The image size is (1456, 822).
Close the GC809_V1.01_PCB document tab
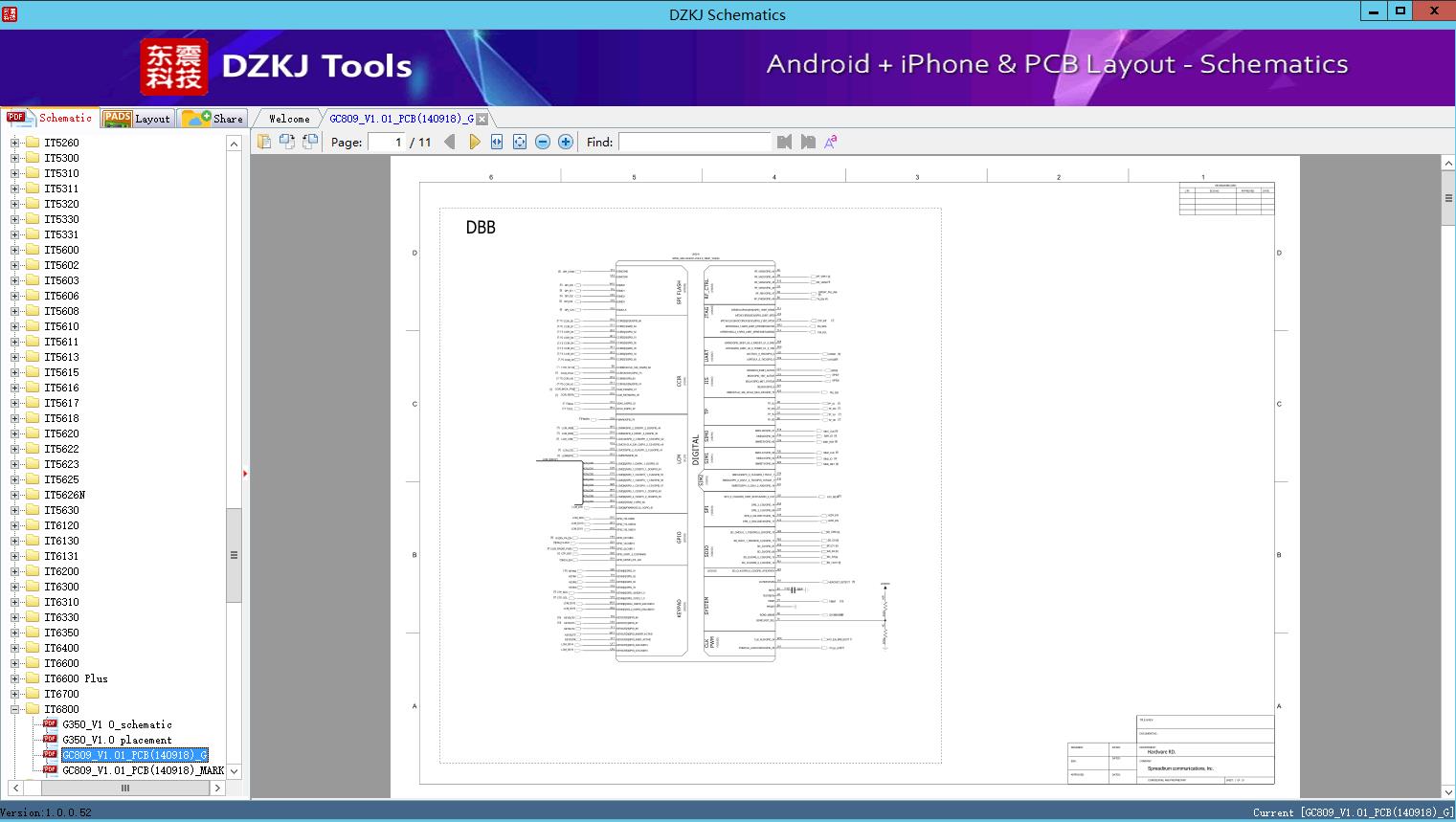(482, 119)
